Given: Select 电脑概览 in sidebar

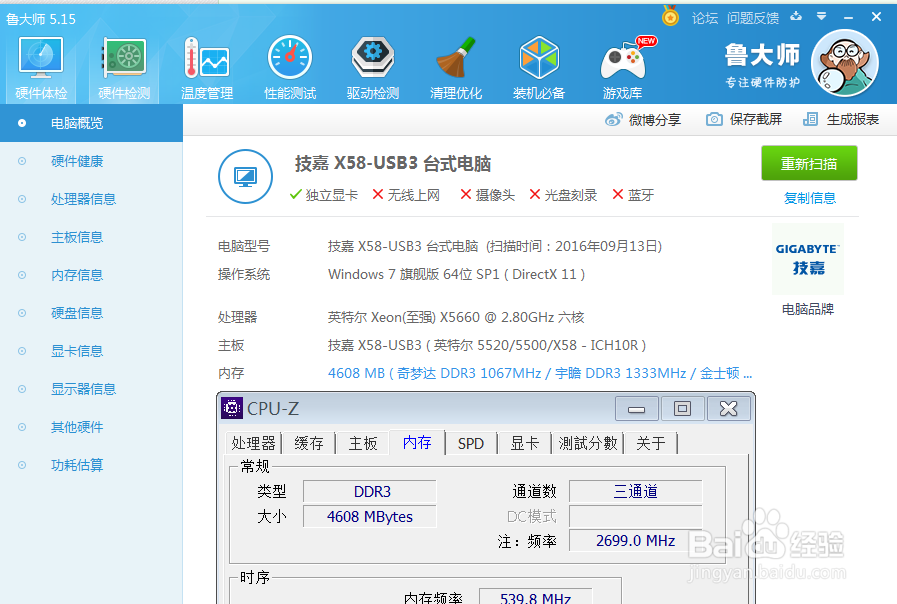Looking at the screenshot, I should click(x=92, y=123).
